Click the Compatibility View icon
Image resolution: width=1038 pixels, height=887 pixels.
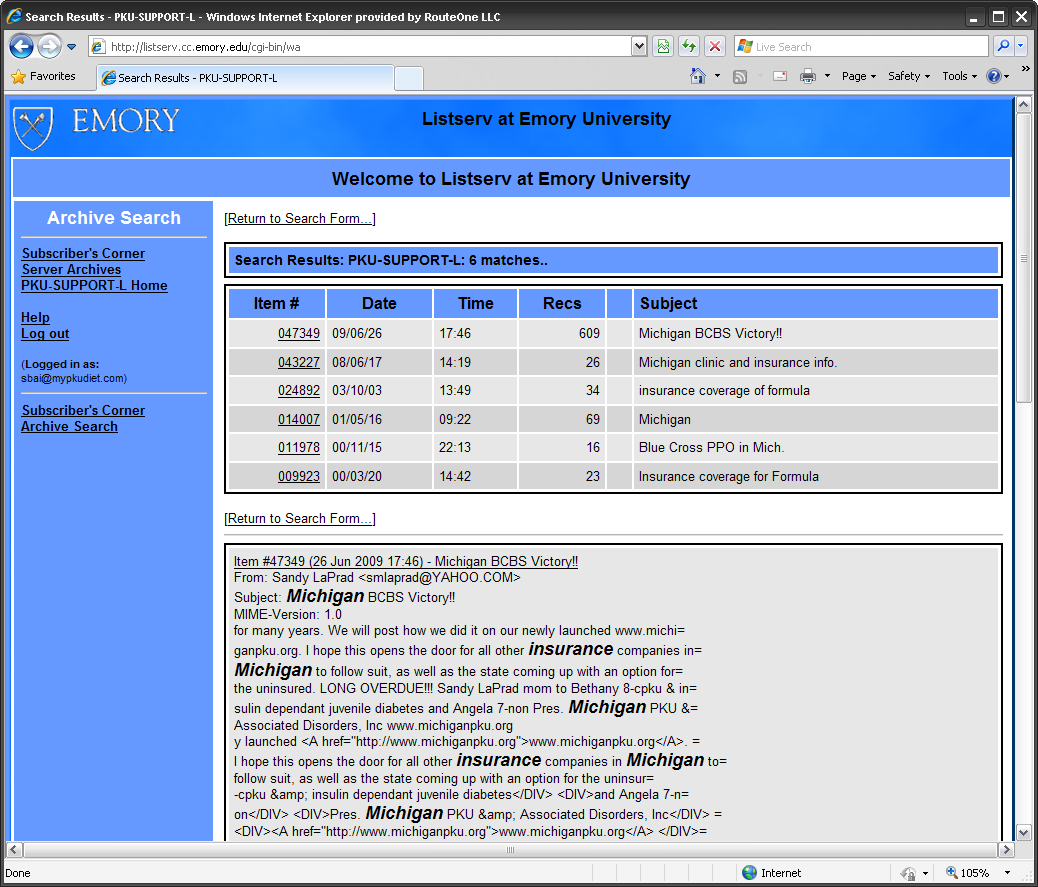[663, 46]
